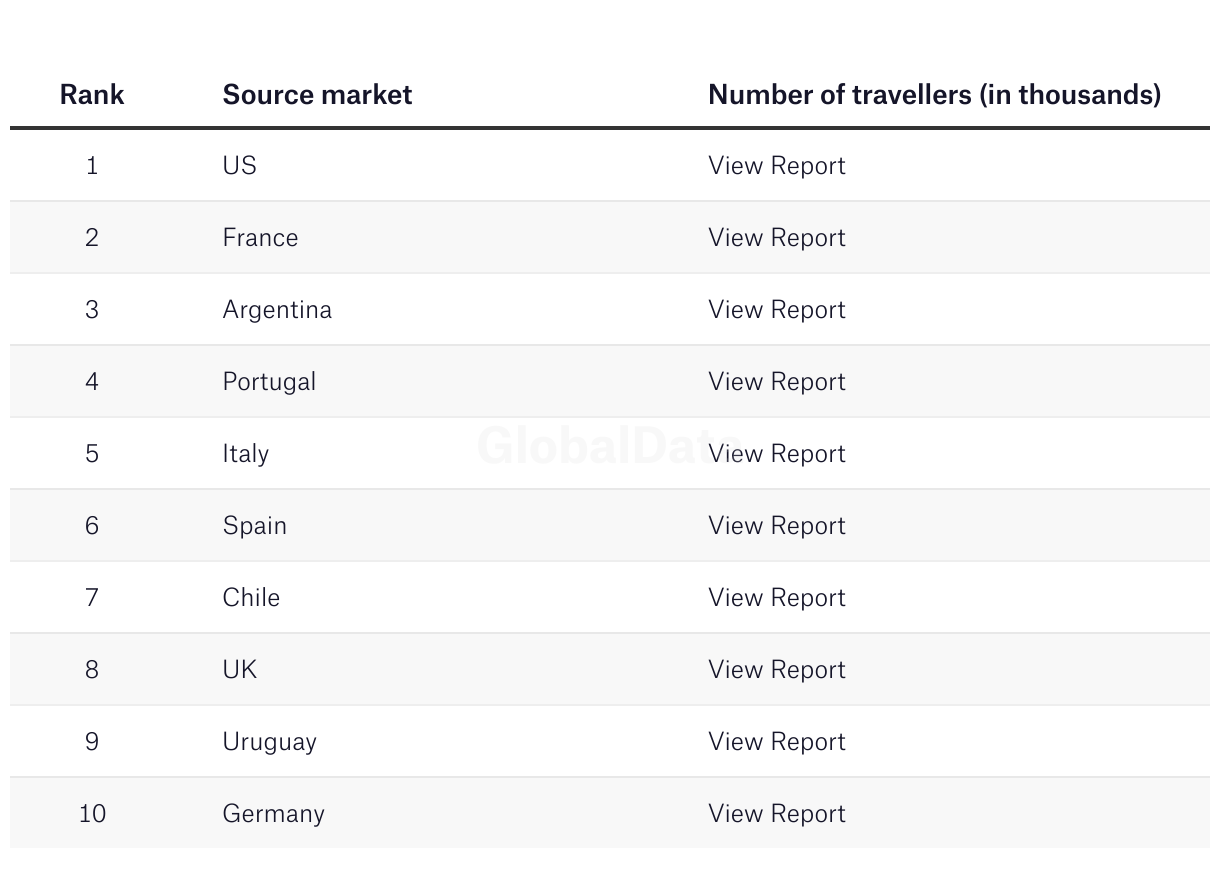This screenshot has height=890, width=1220.
Task: Click View Report for Spain
Action: click(776, 525)
